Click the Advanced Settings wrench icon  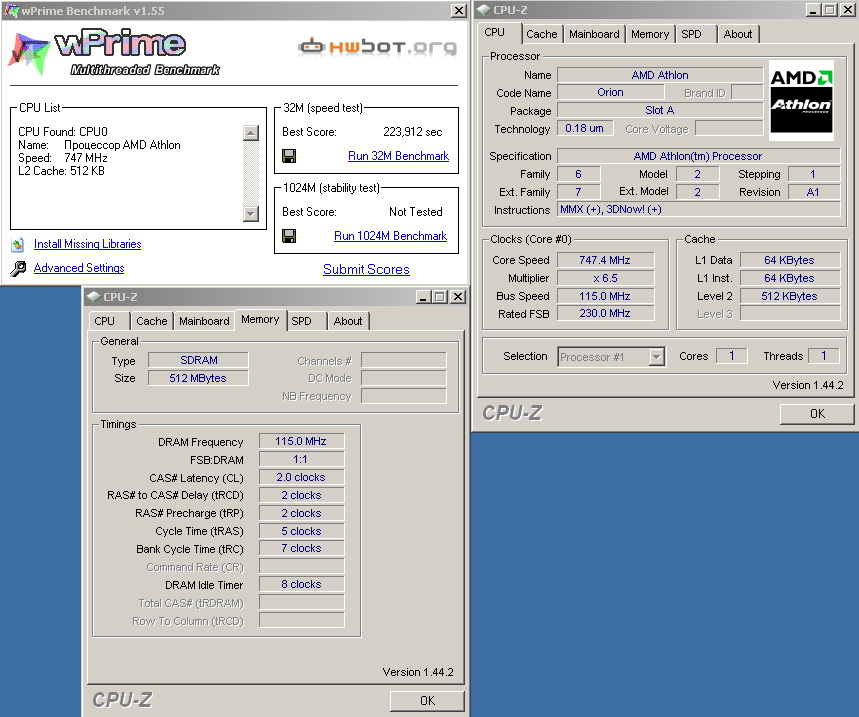(x=18, y=268)
